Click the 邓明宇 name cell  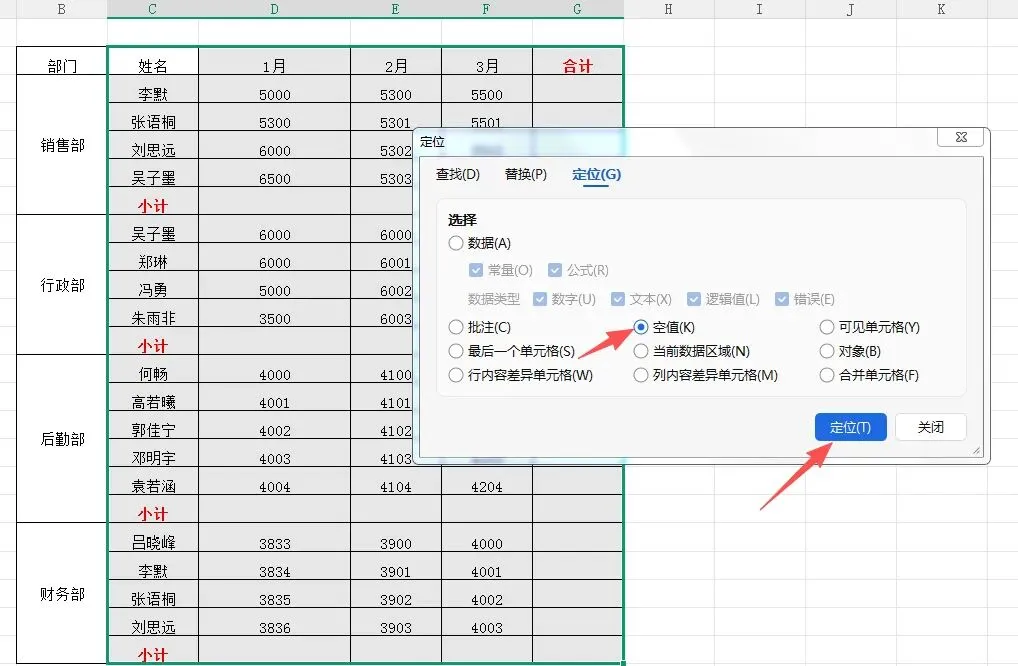coord(153,452)
